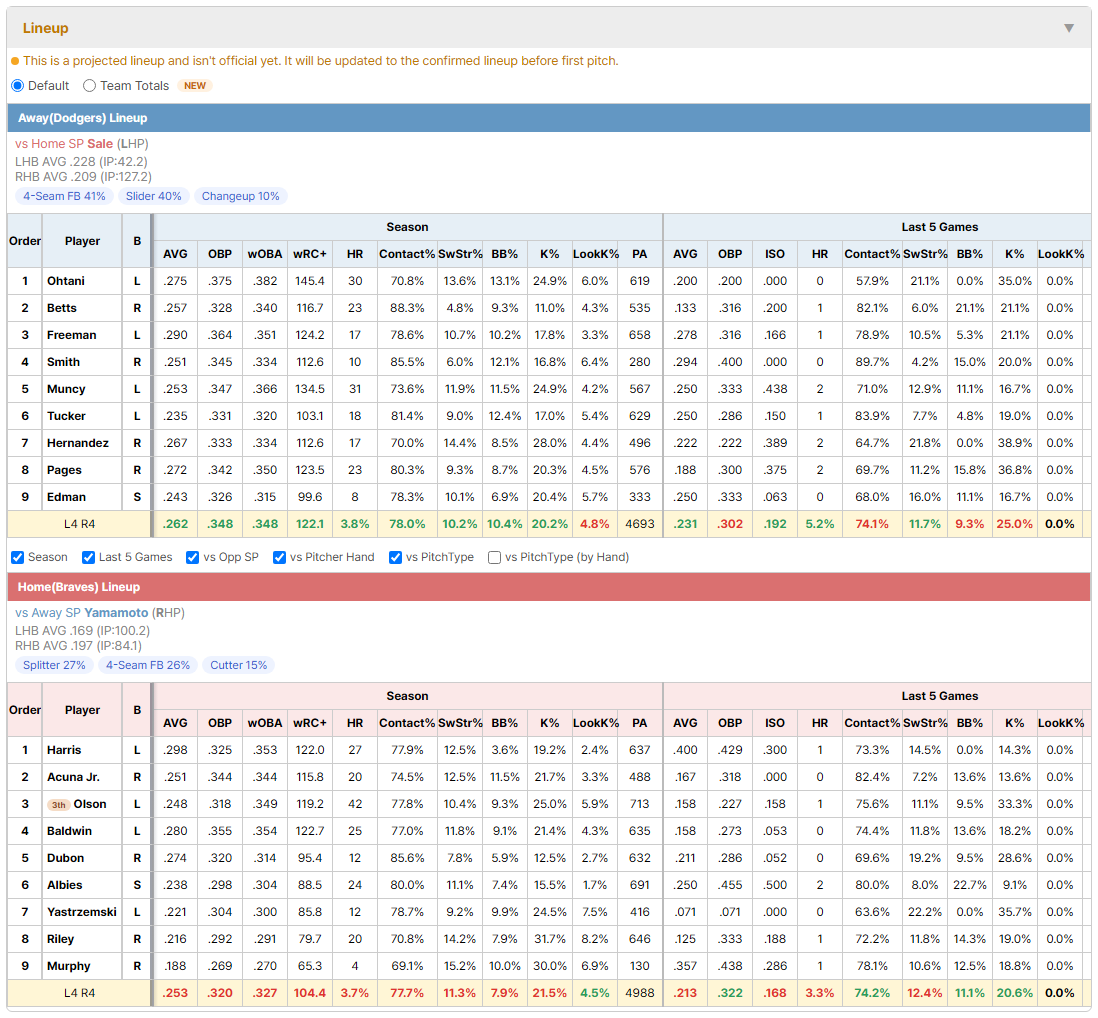Click the Sale home starting pitcher link
The image size is (1098, 1018).
click(x=100, y=144)
